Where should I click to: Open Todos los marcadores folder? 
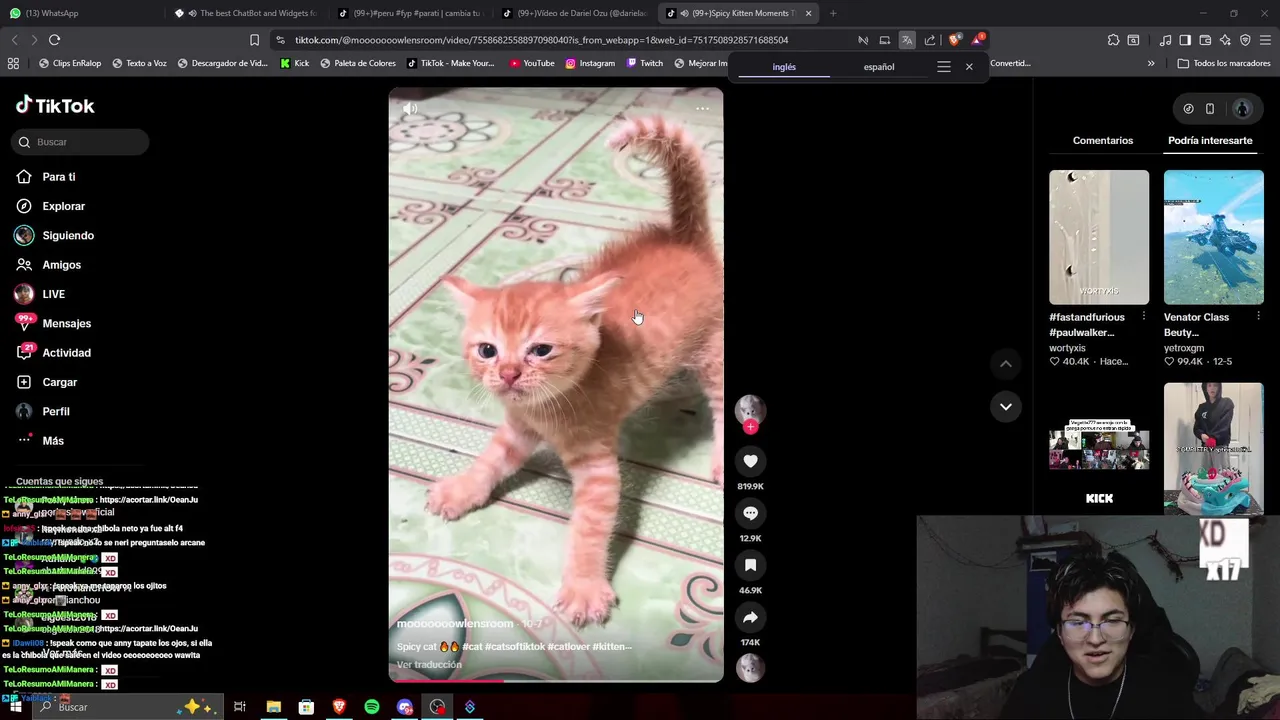[1224, 63]
